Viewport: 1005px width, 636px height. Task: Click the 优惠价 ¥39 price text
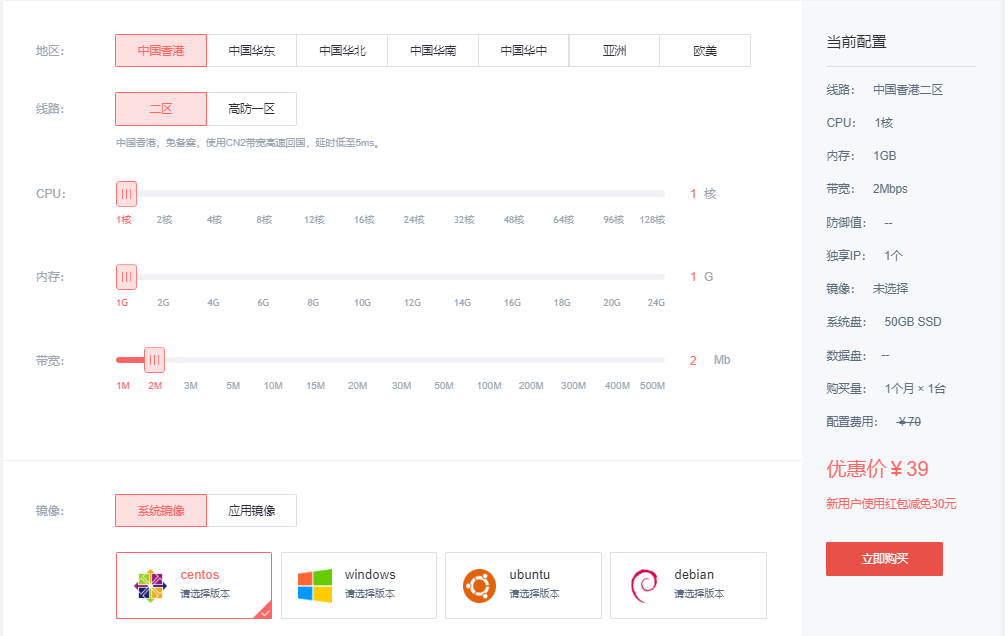pos(877,469)
